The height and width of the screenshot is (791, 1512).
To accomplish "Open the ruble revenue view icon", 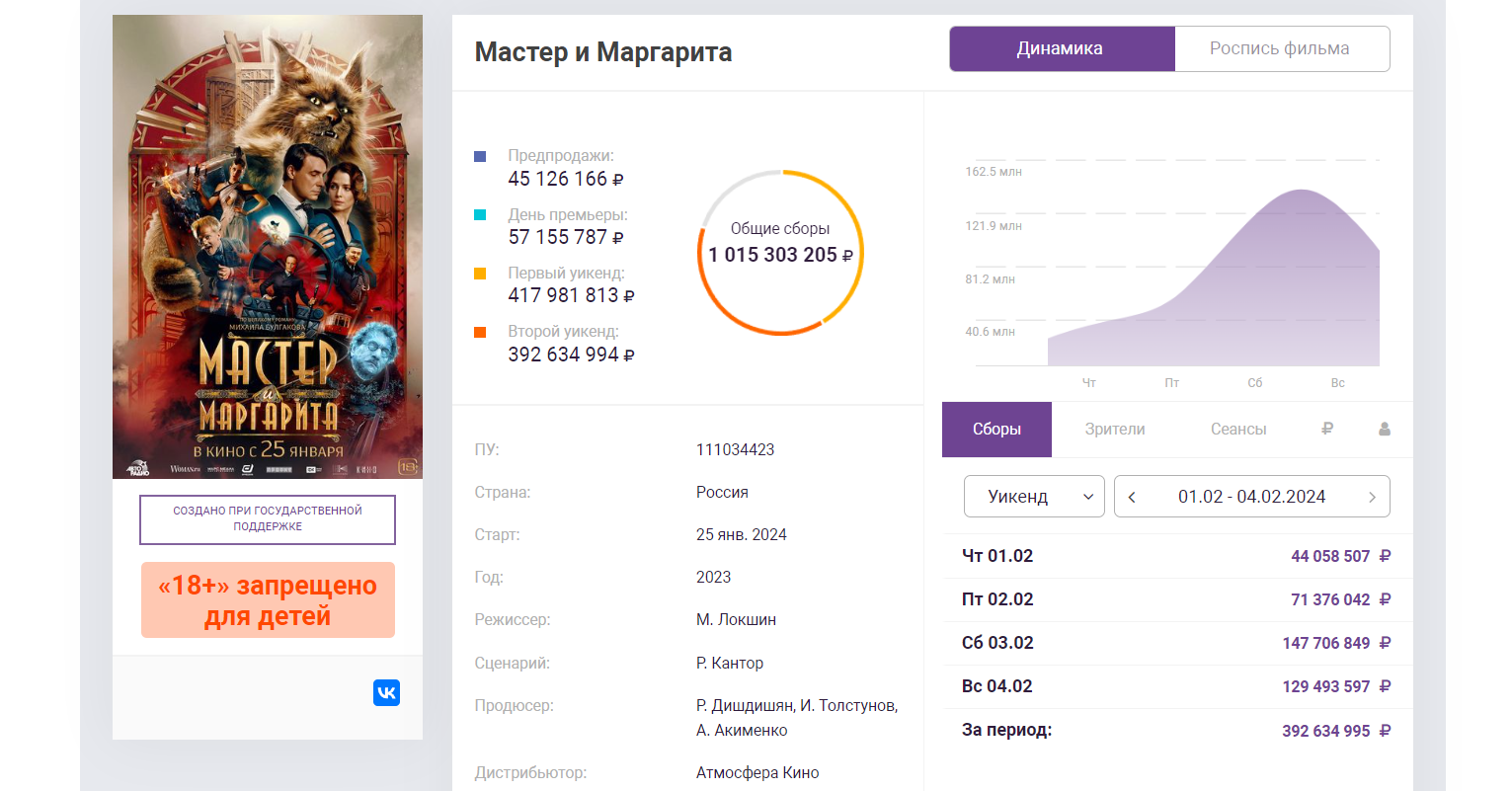I will click(1327, 429).
